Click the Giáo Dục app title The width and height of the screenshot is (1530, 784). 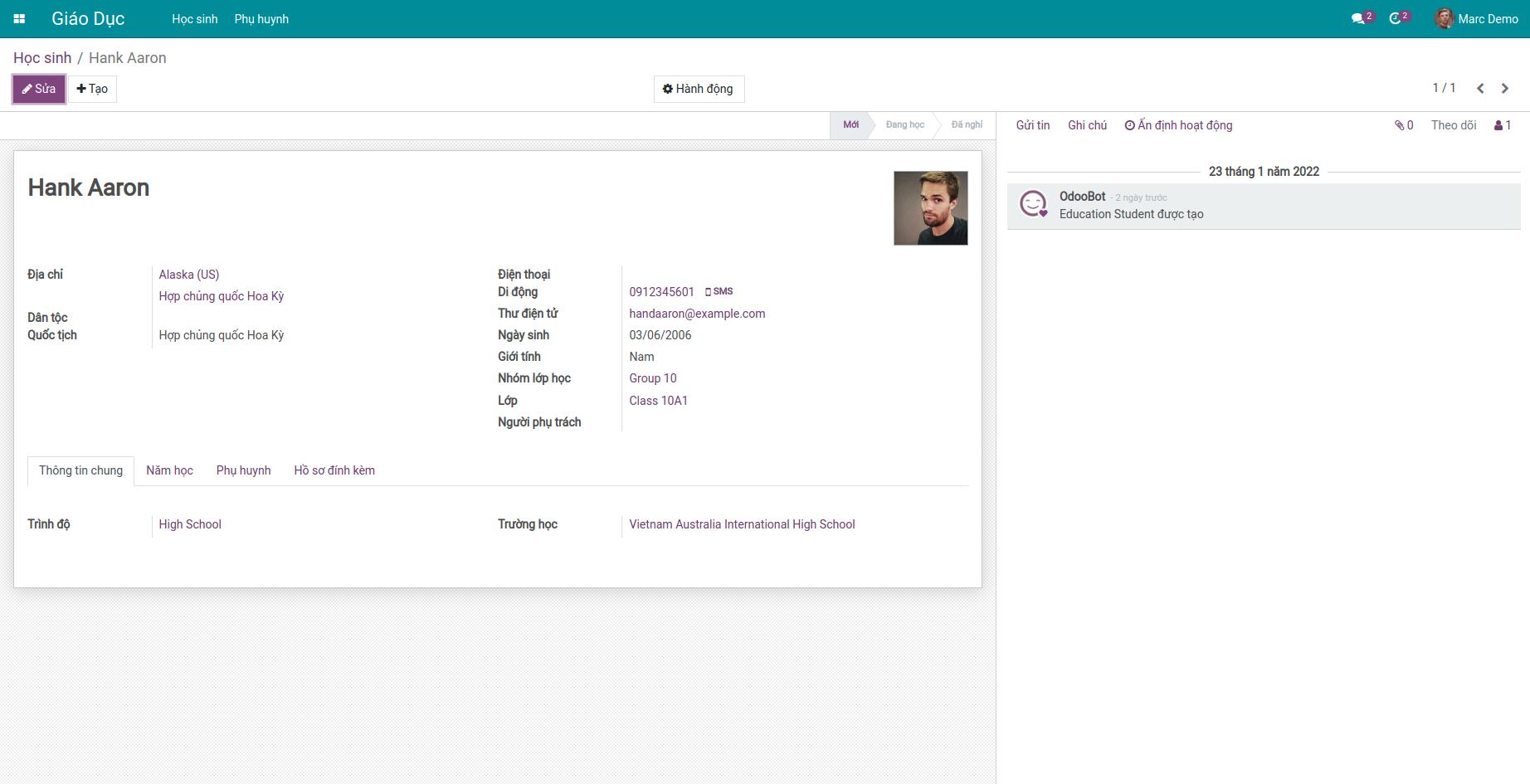pyautogui.click(x=88, y=19)
